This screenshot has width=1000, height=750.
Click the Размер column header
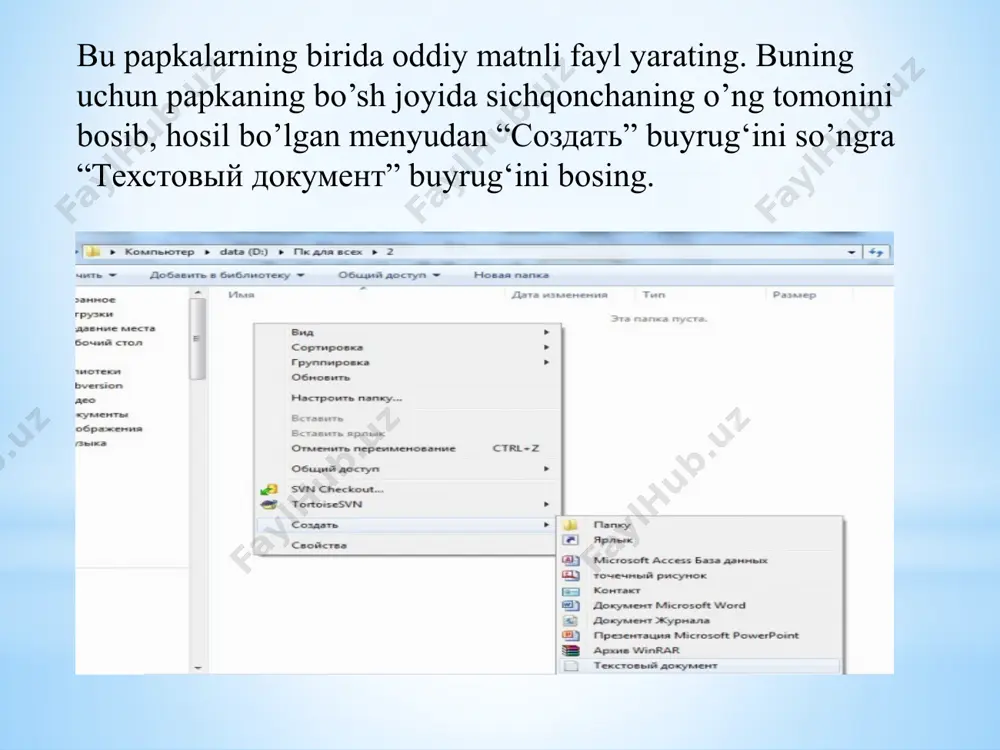794,295
